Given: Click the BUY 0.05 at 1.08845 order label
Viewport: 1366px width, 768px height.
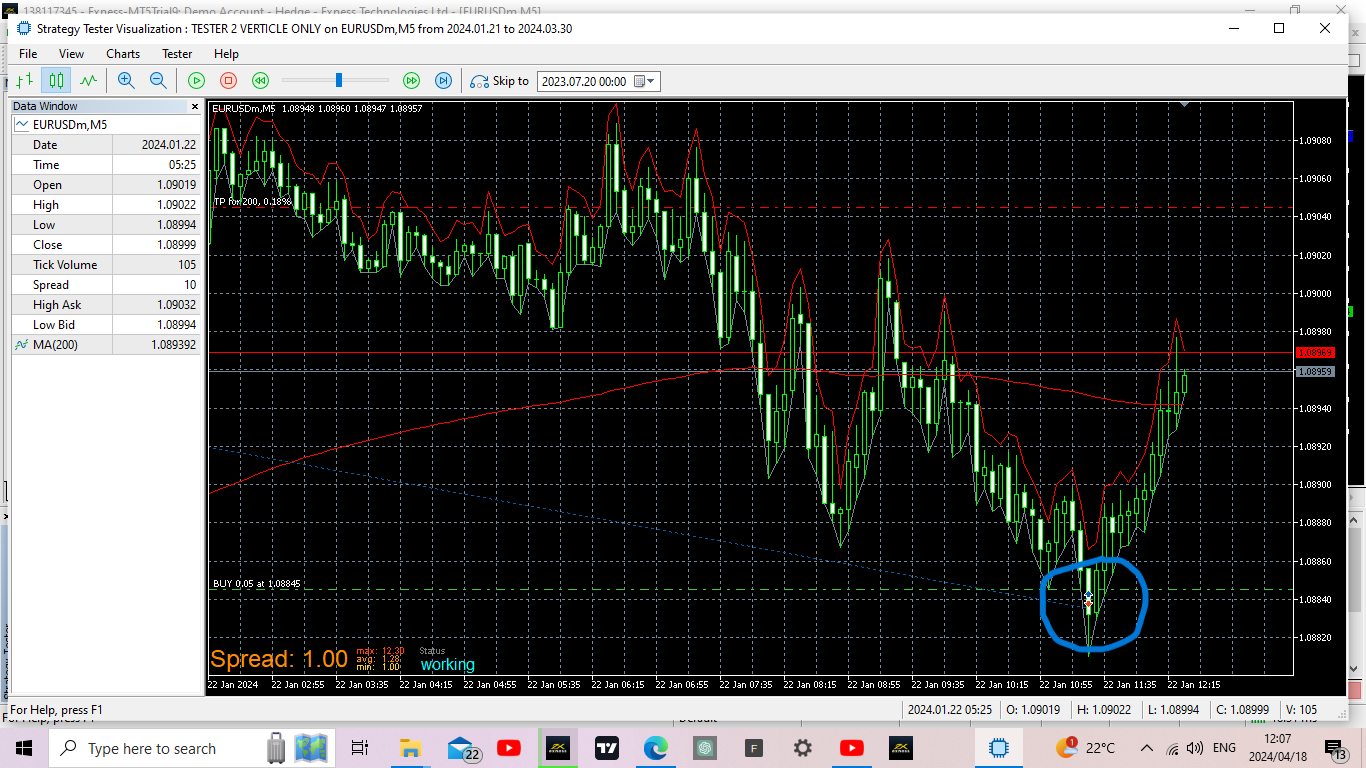Looking at the screenshot, I should 256,583.
